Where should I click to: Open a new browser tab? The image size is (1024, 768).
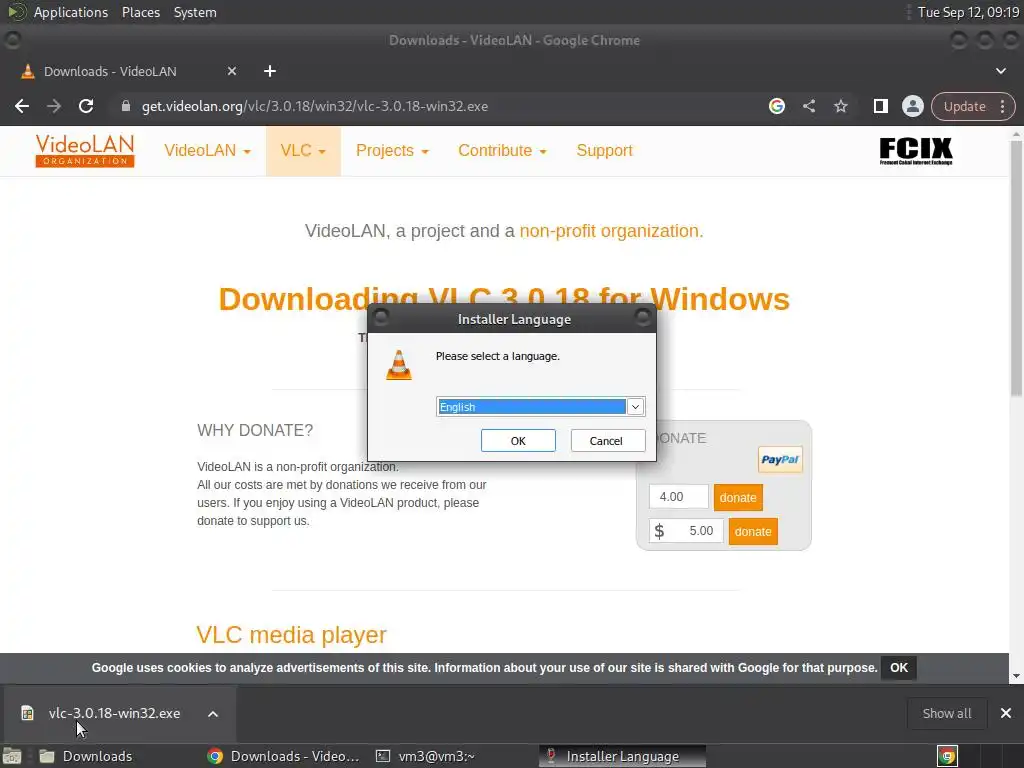(270, 71)
